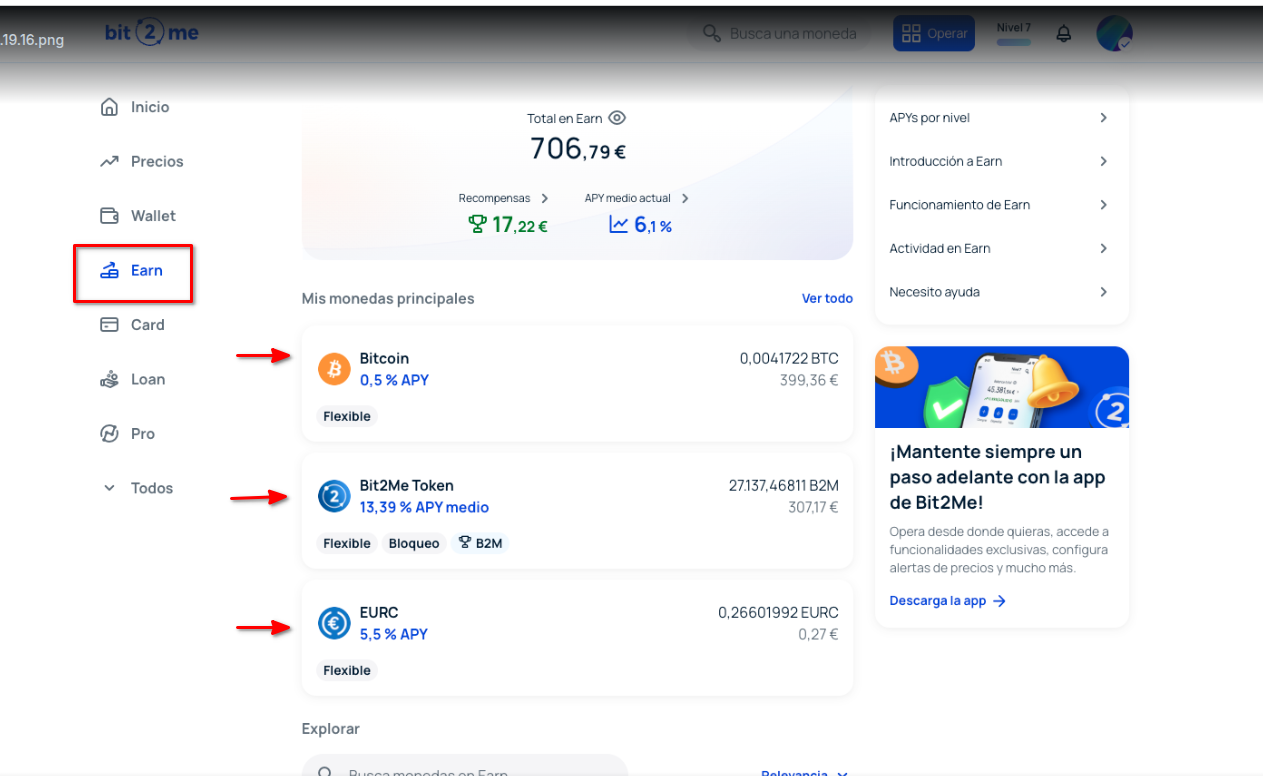
Task: Open the Bit2Me Token earn card
Action: tap(577, 511)
